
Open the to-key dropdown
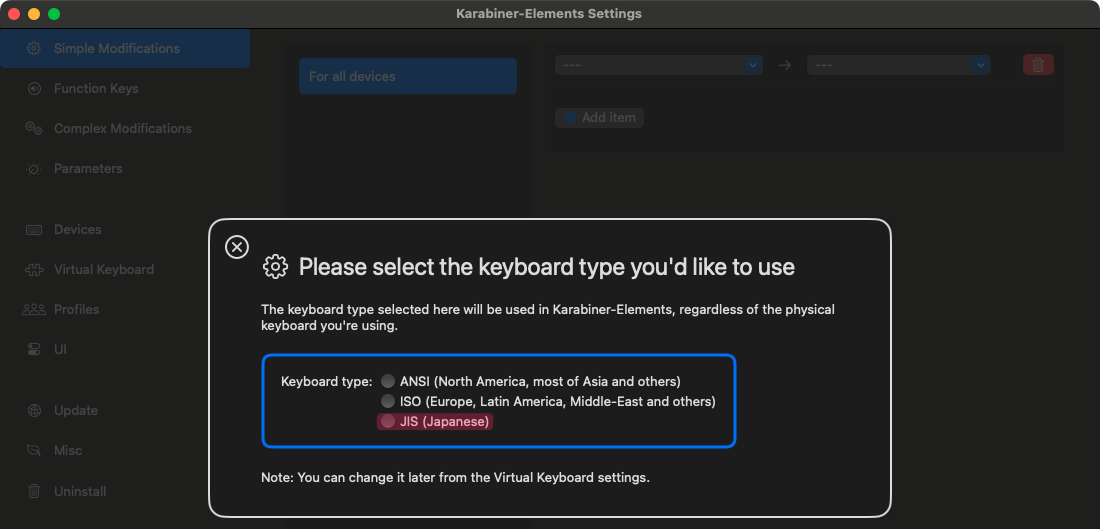click(x=899, y=65)
